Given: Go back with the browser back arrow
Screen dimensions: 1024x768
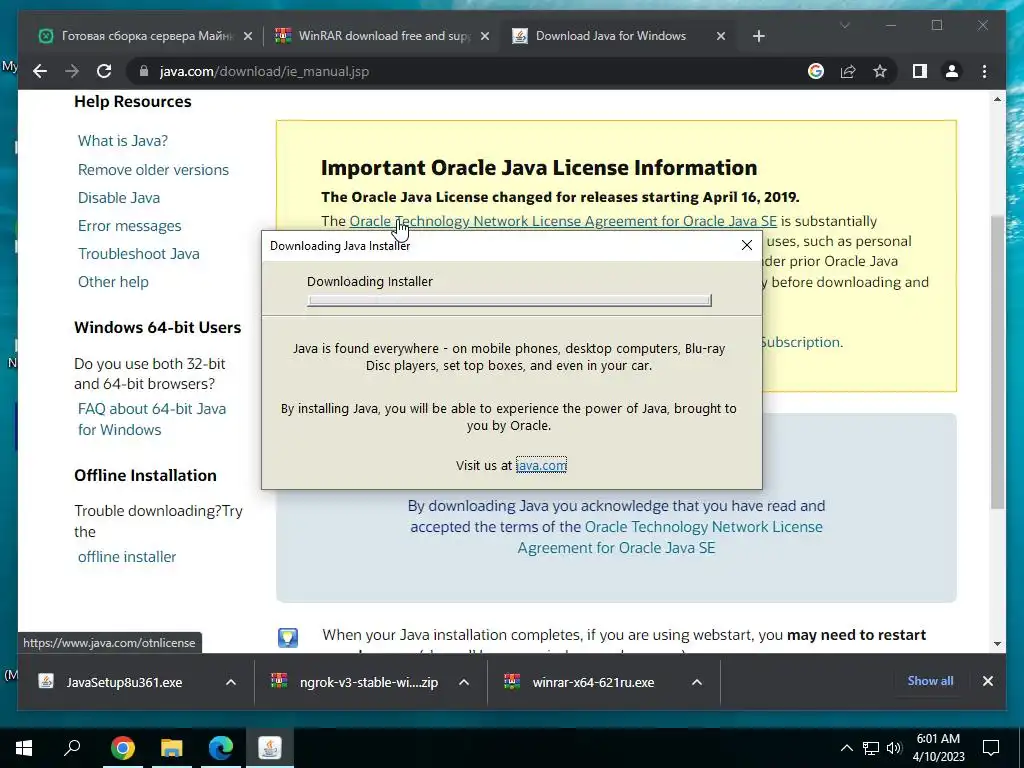Looking at the screenshot, I should point(40,71).
